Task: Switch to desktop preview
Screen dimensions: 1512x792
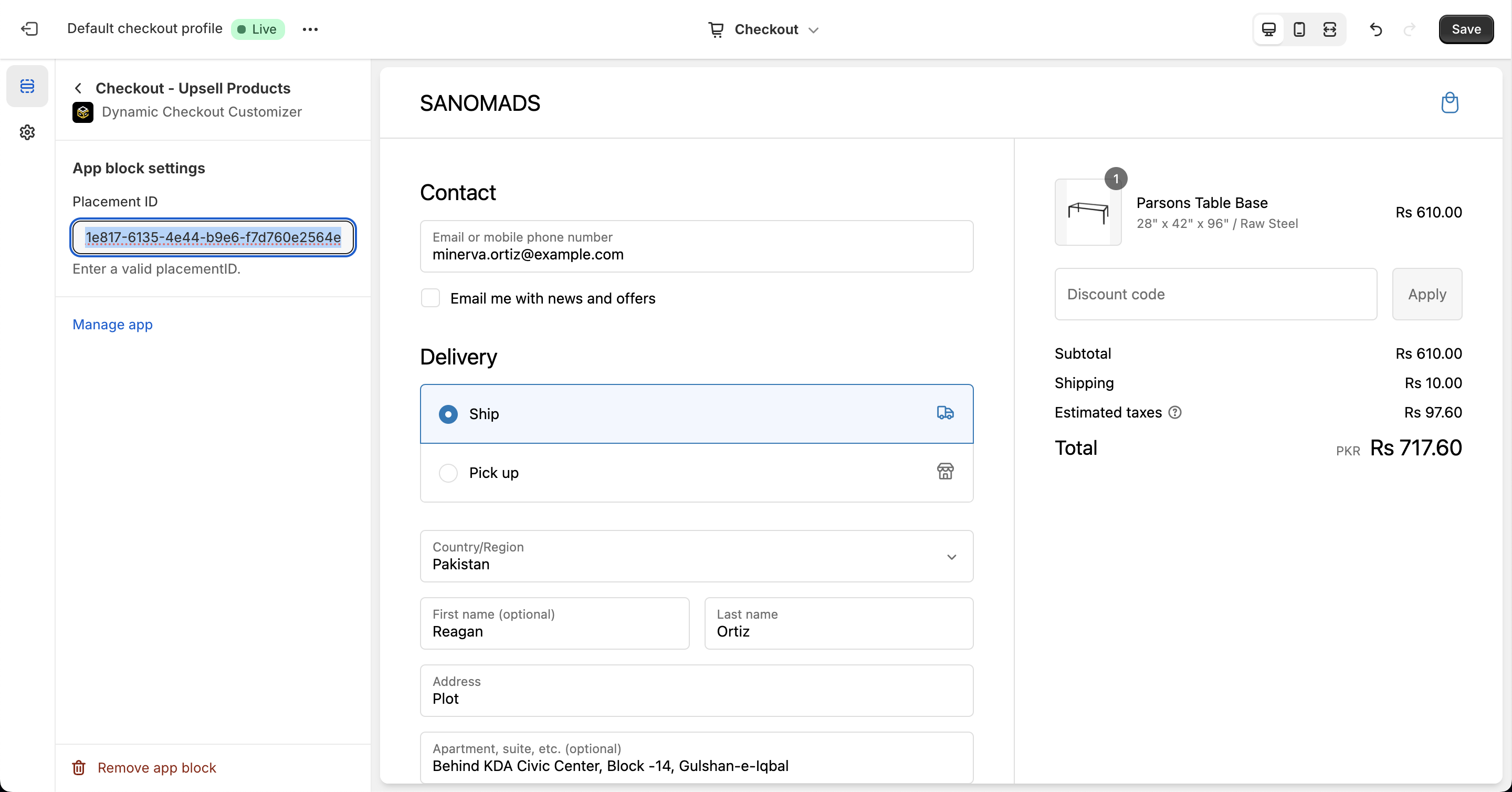Action: click(x=1268, y=29)
